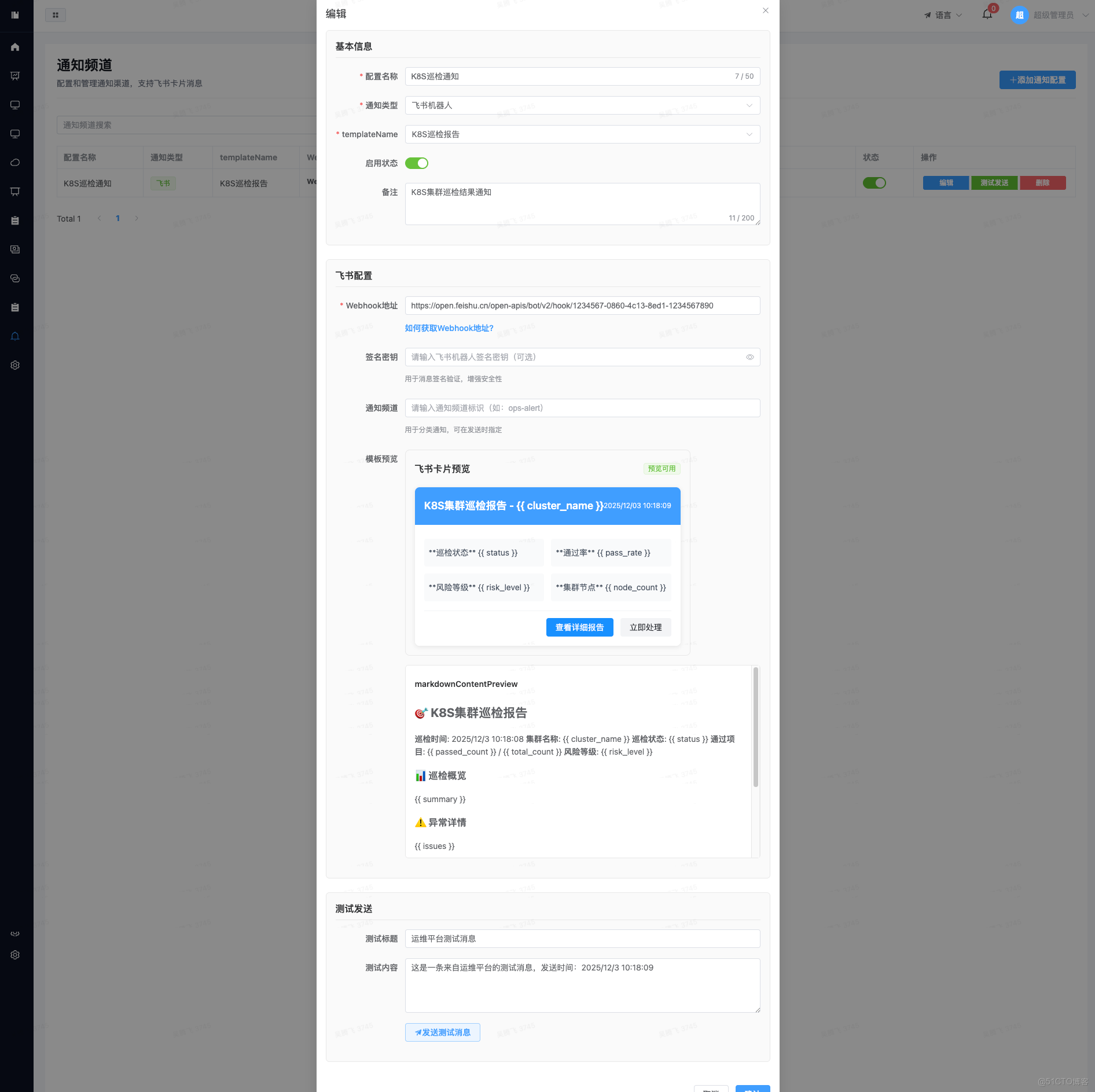This screenshot has height=1092, width=1095.
Task: Select page 1 in the pagination
Action: pos(118,218)
